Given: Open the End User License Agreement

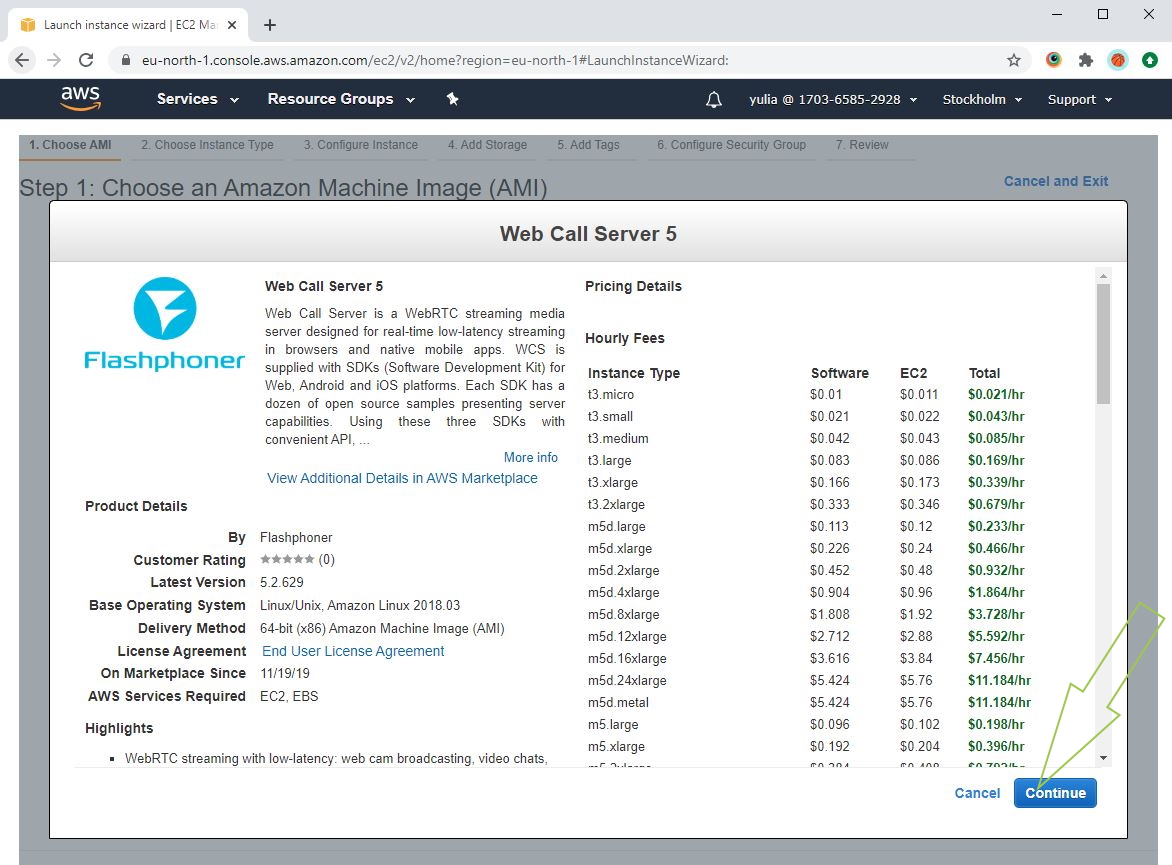Looking at the screenshot, I should click(x=353, y=651).
